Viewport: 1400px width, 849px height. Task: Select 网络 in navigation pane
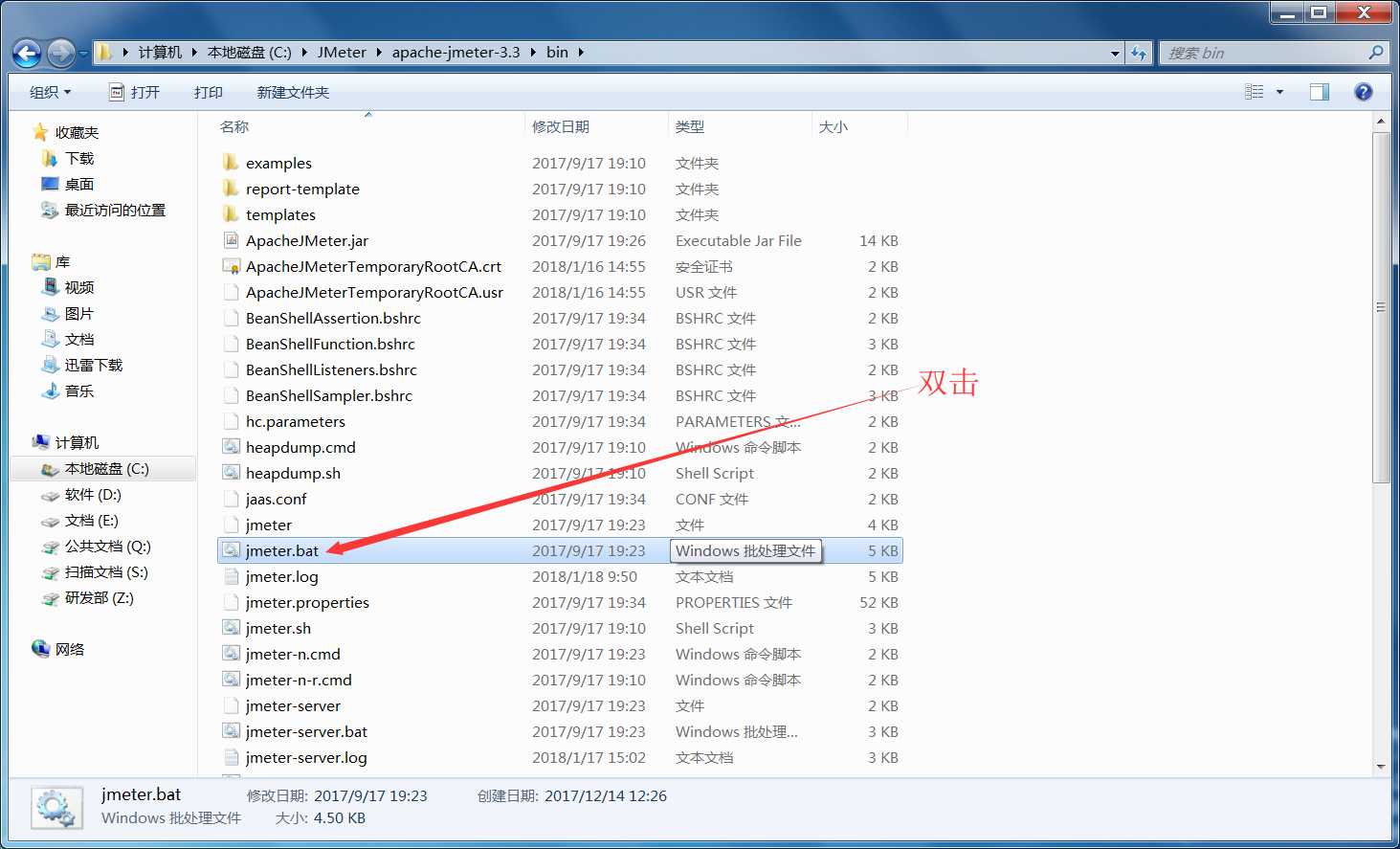tap(70, 649)
